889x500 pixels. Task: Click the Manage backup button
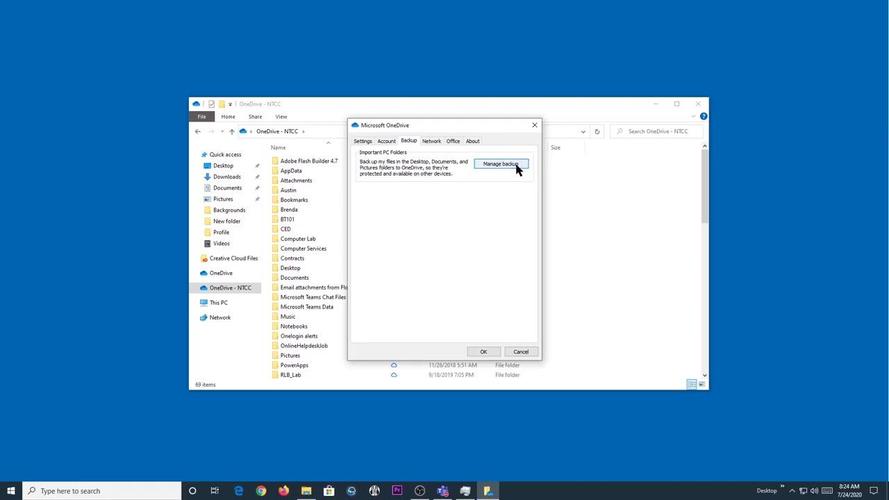[500, 164]
